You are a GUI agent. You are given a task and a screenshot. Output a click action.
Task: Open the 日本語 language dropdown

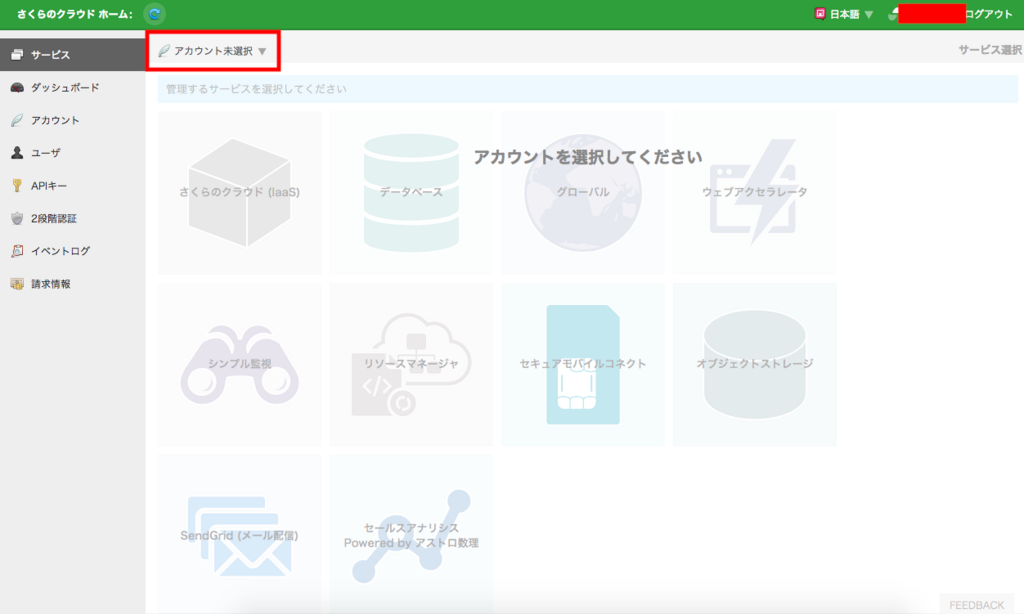coord(844,14)
